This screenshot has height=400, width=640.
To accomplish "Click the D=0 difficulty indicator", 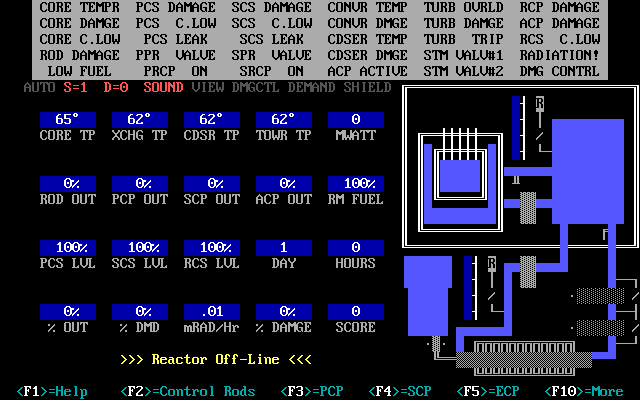I will [x=116, y=87].
